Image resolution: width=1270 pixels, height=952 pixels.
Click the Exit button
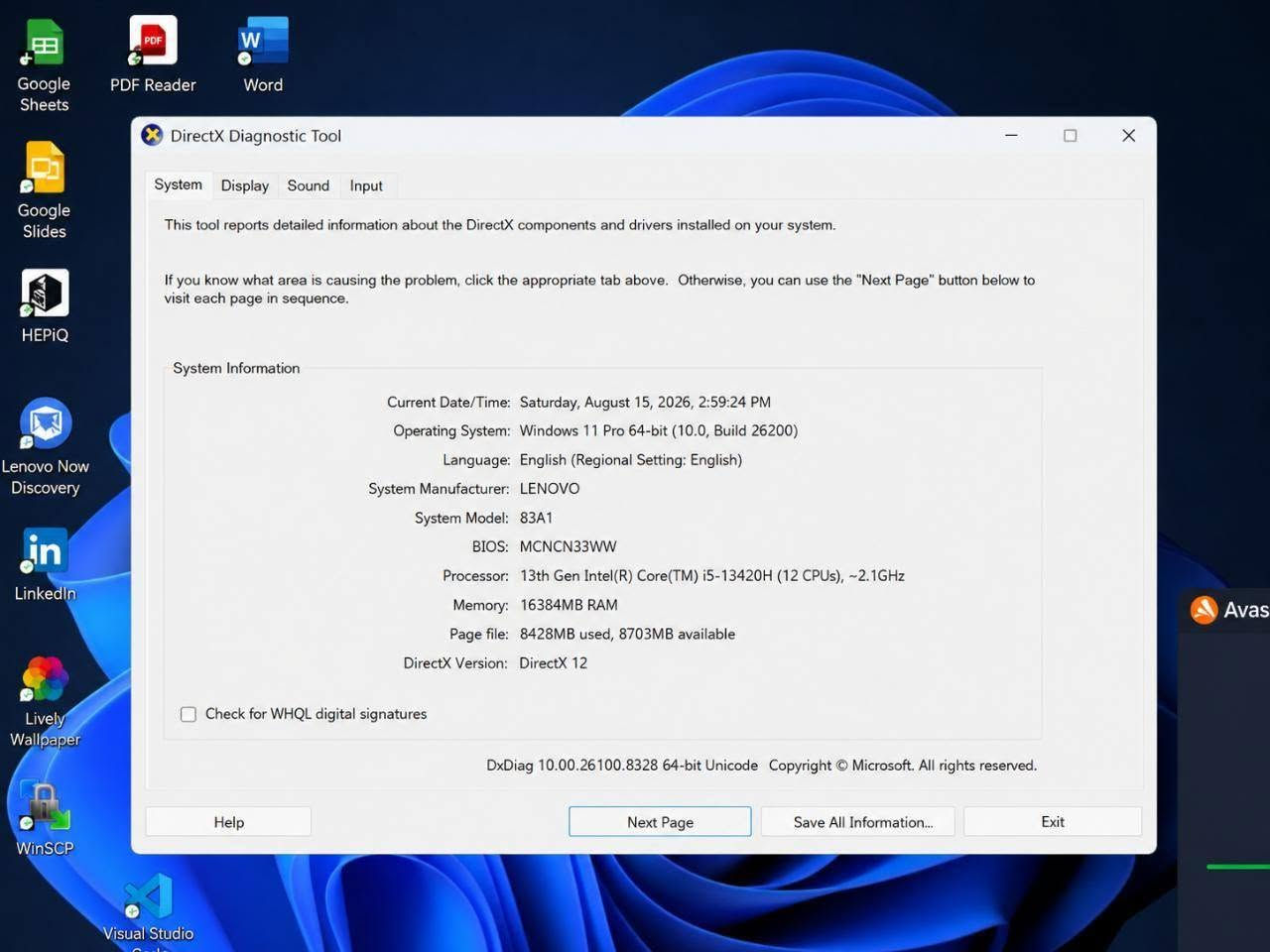[x=1053, y=822]
